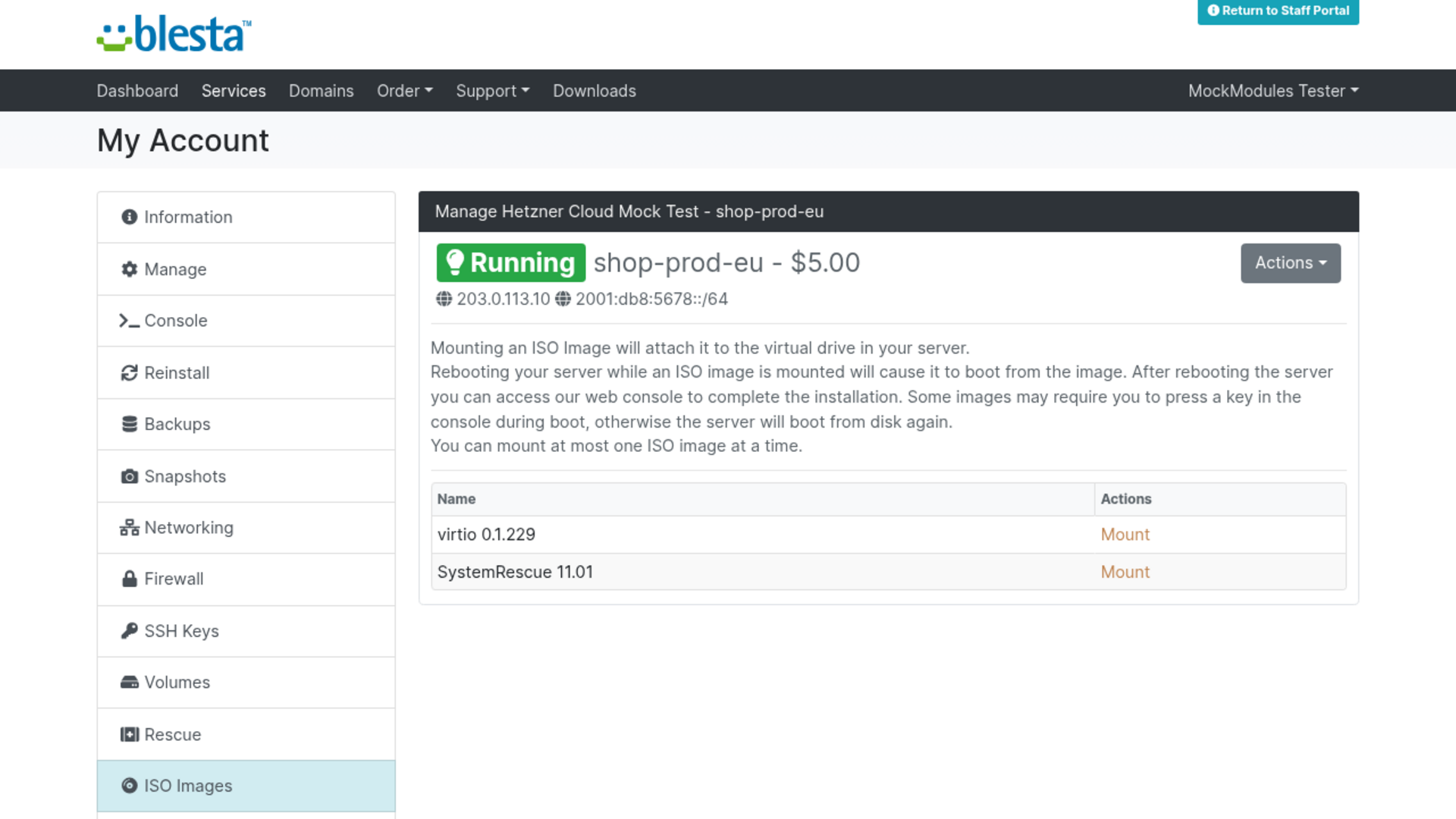Open the Services nav item
This screenshot has width=1456, height=819.
(234, 91)
